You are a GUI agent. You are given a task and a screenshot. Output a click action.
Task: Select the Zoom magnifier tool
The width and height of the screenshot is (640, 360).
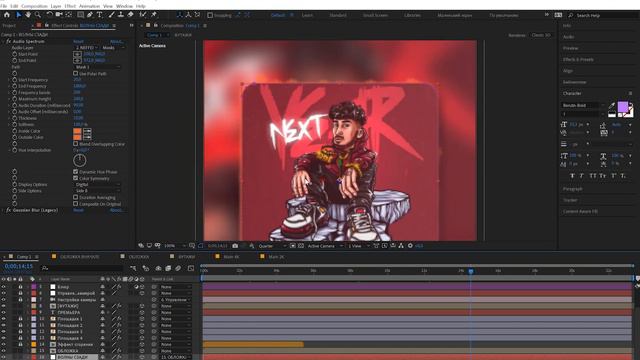38,15
